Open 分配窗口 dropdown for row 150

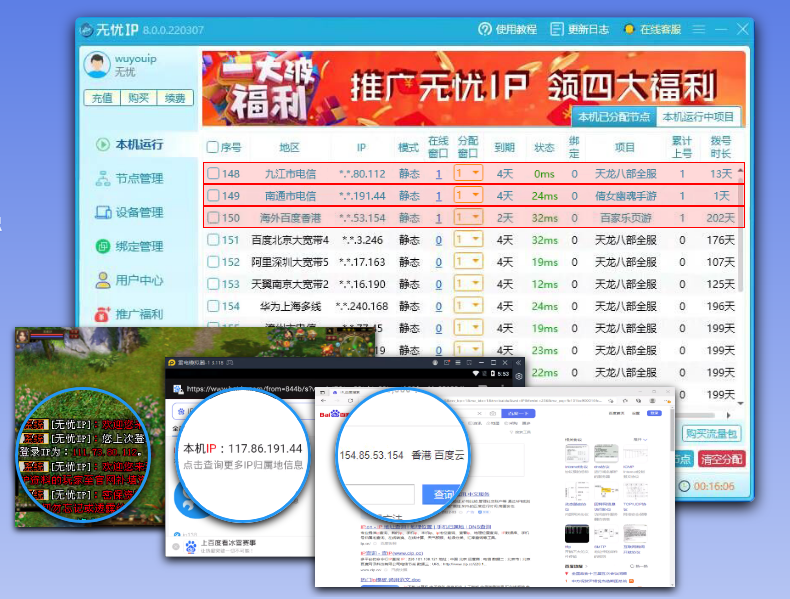click(x=468, y=217)
